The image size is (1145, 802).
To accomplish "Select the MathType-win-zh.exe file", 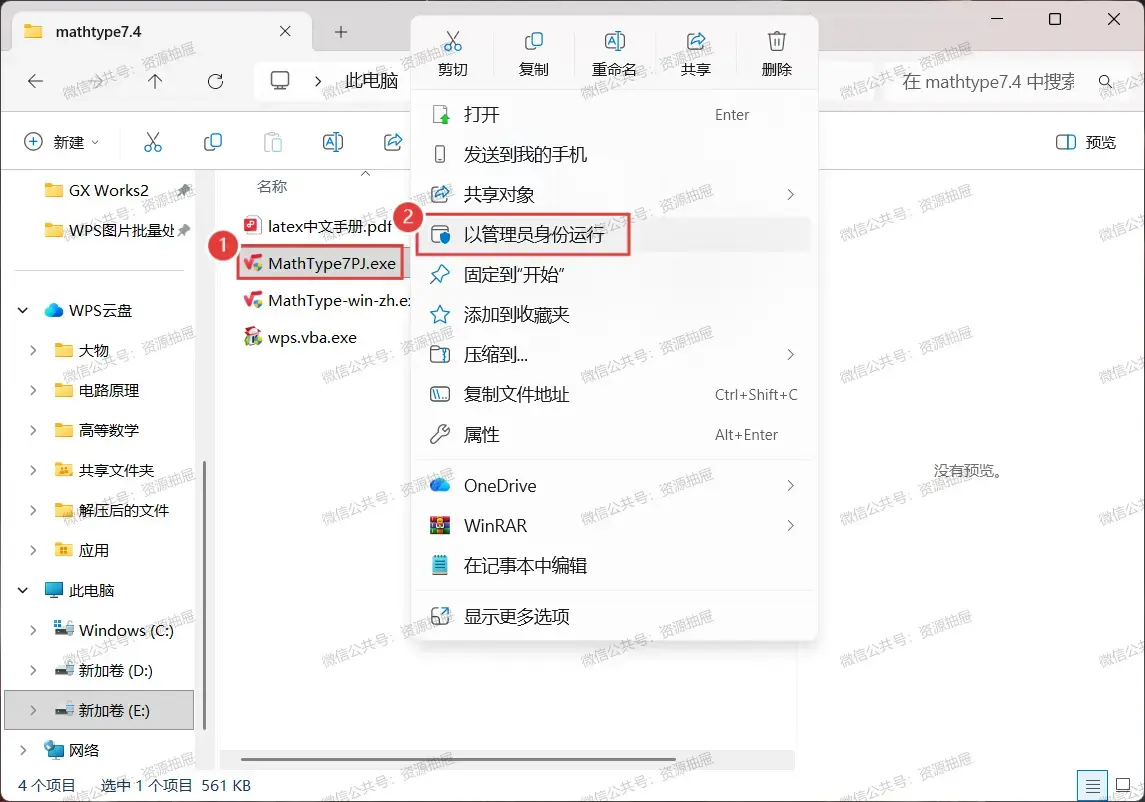I will tap(327, 300).
